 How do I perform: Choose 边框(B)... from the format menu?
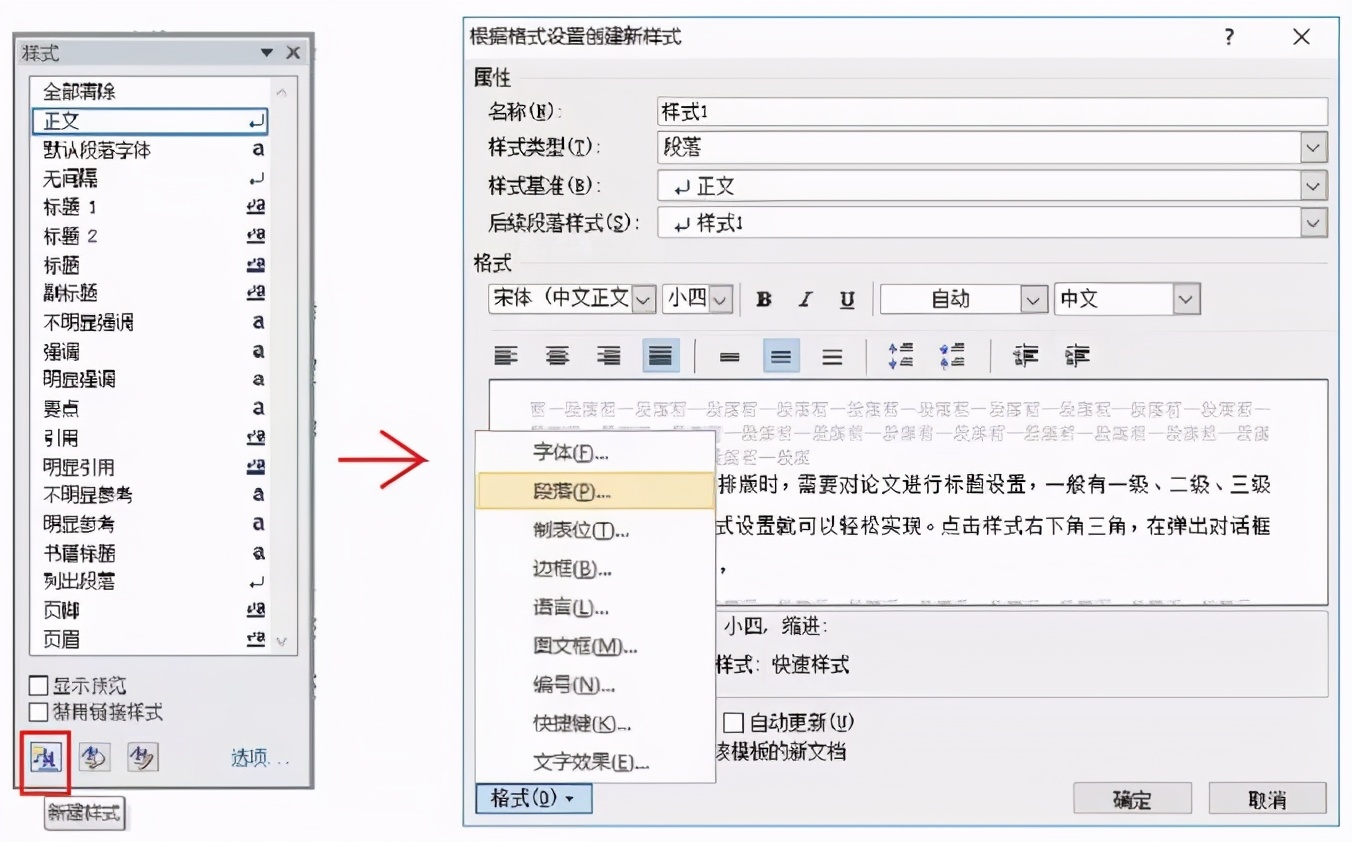click(x=596, y=569)
